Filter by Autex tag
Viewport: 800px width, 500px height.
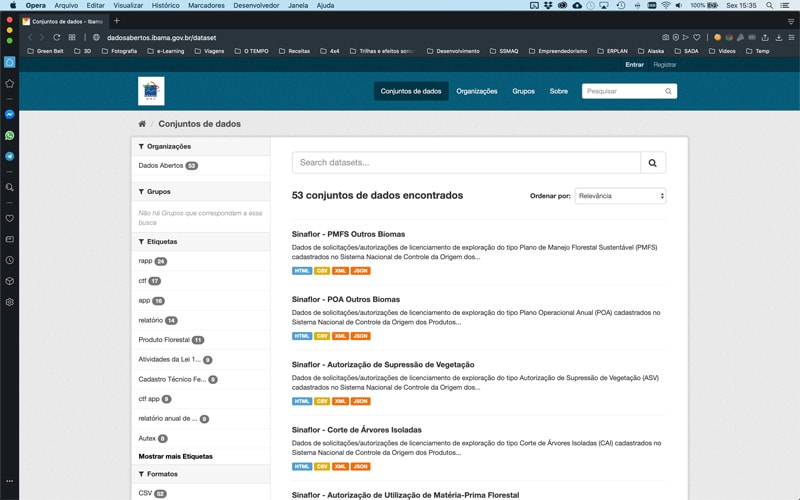click(153, 438)
